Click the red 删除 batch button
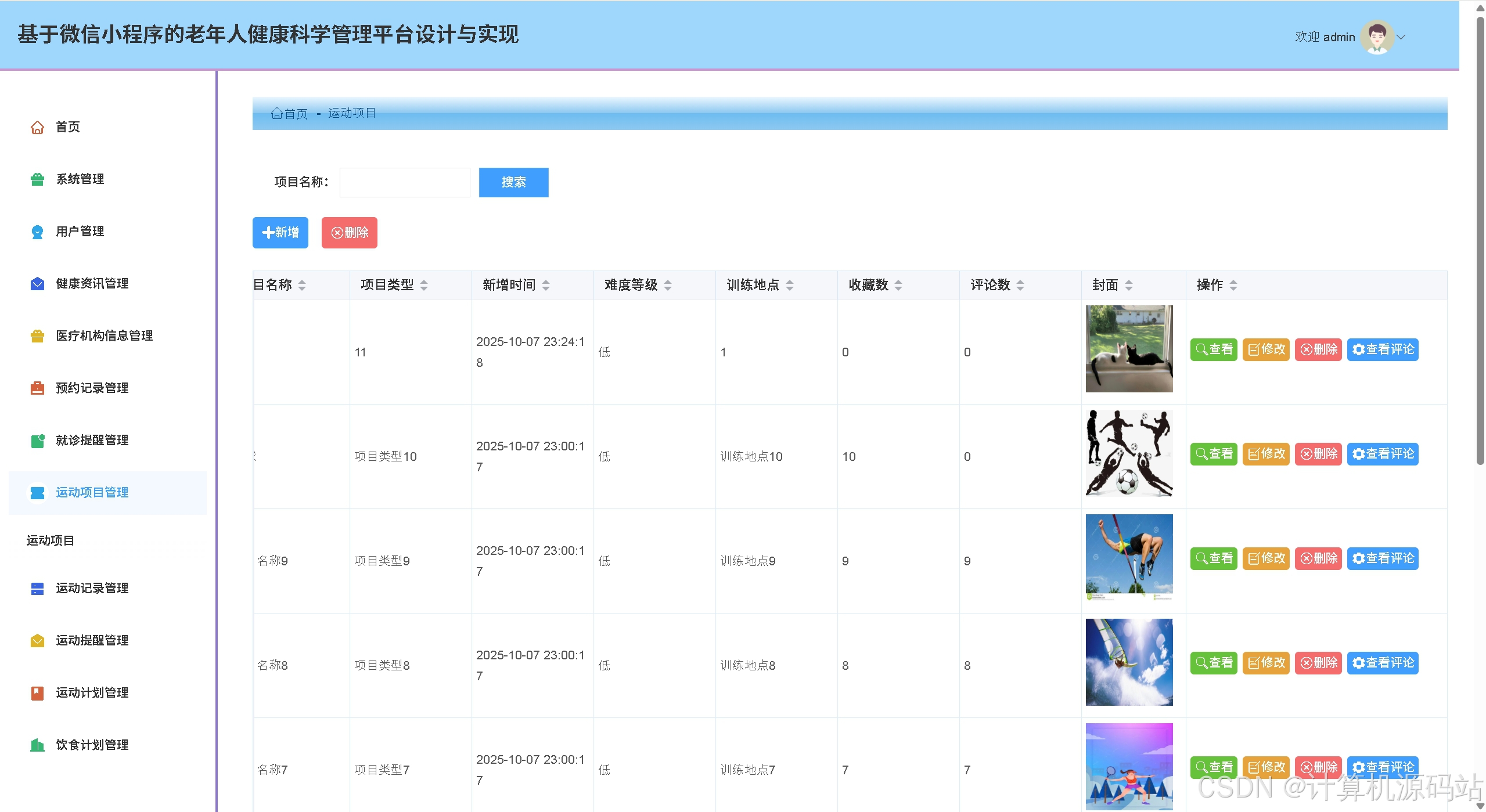 tap(350, 233)
